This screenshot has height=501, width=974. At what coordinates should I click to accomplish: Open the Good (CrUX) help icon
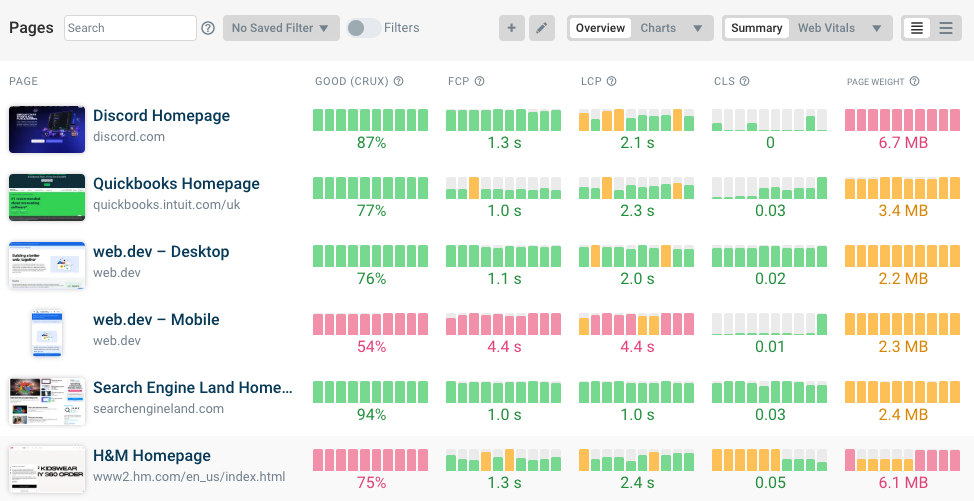click(x=399, y=81)
